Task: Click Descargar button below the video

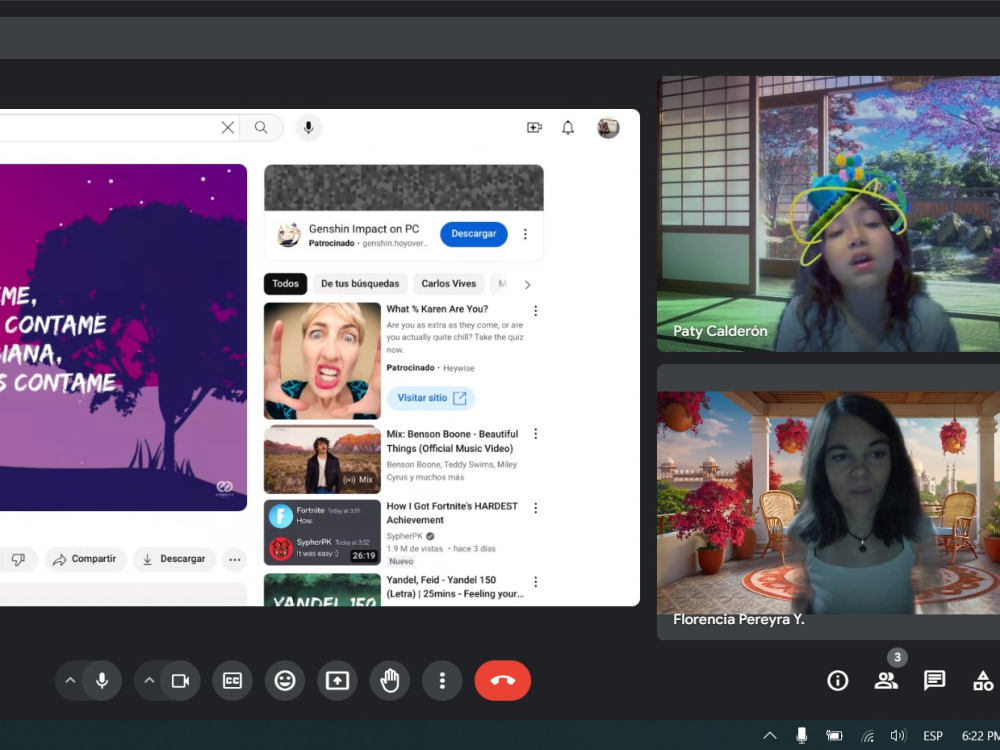Action: (x=173, y=559)
